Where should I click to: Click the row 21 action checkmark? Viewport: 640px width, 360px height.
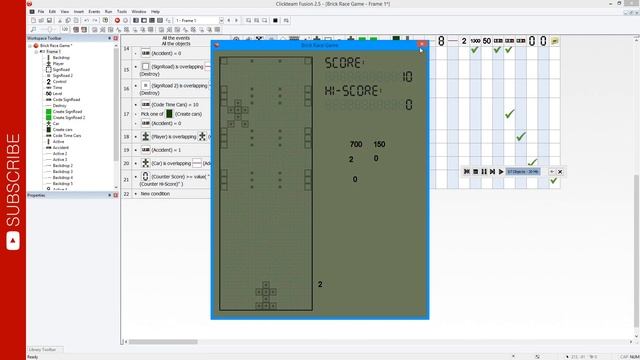(553, 180)
